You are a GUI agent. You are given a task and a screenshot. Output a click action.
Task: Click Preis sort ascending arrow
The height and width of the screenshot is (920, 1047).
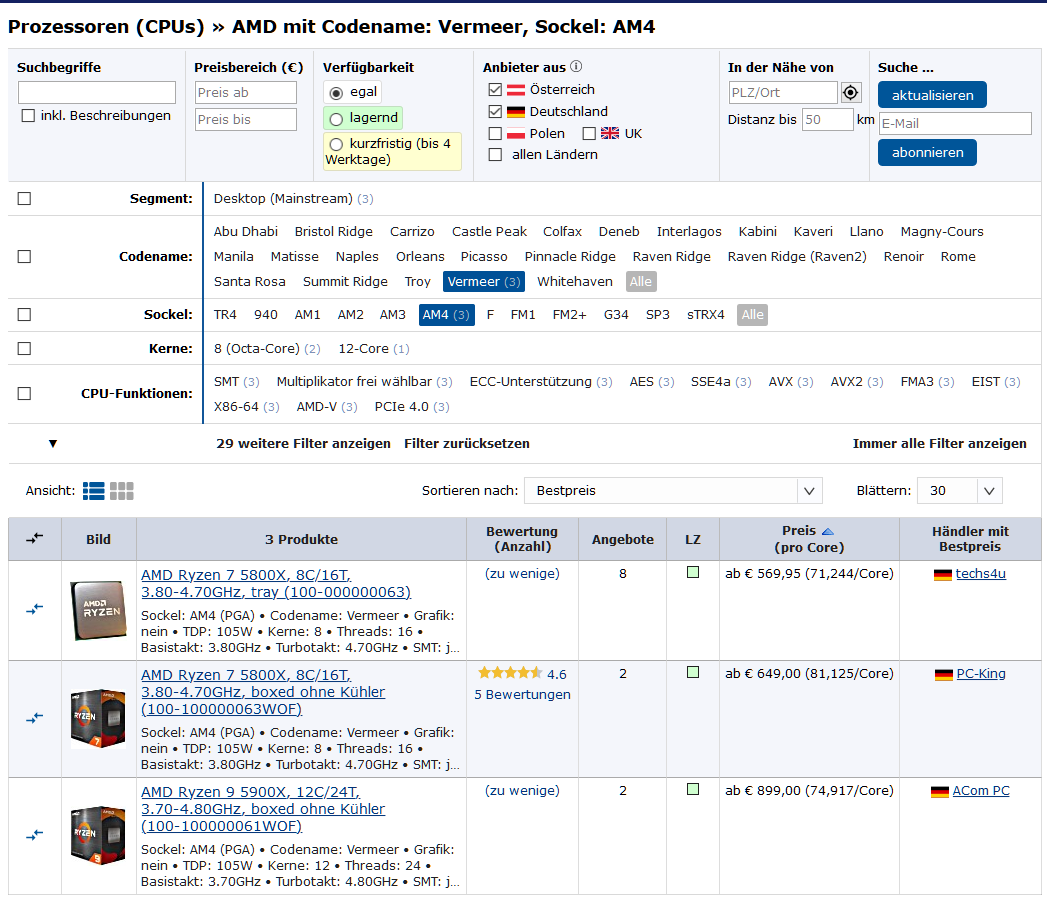(828, 531)
